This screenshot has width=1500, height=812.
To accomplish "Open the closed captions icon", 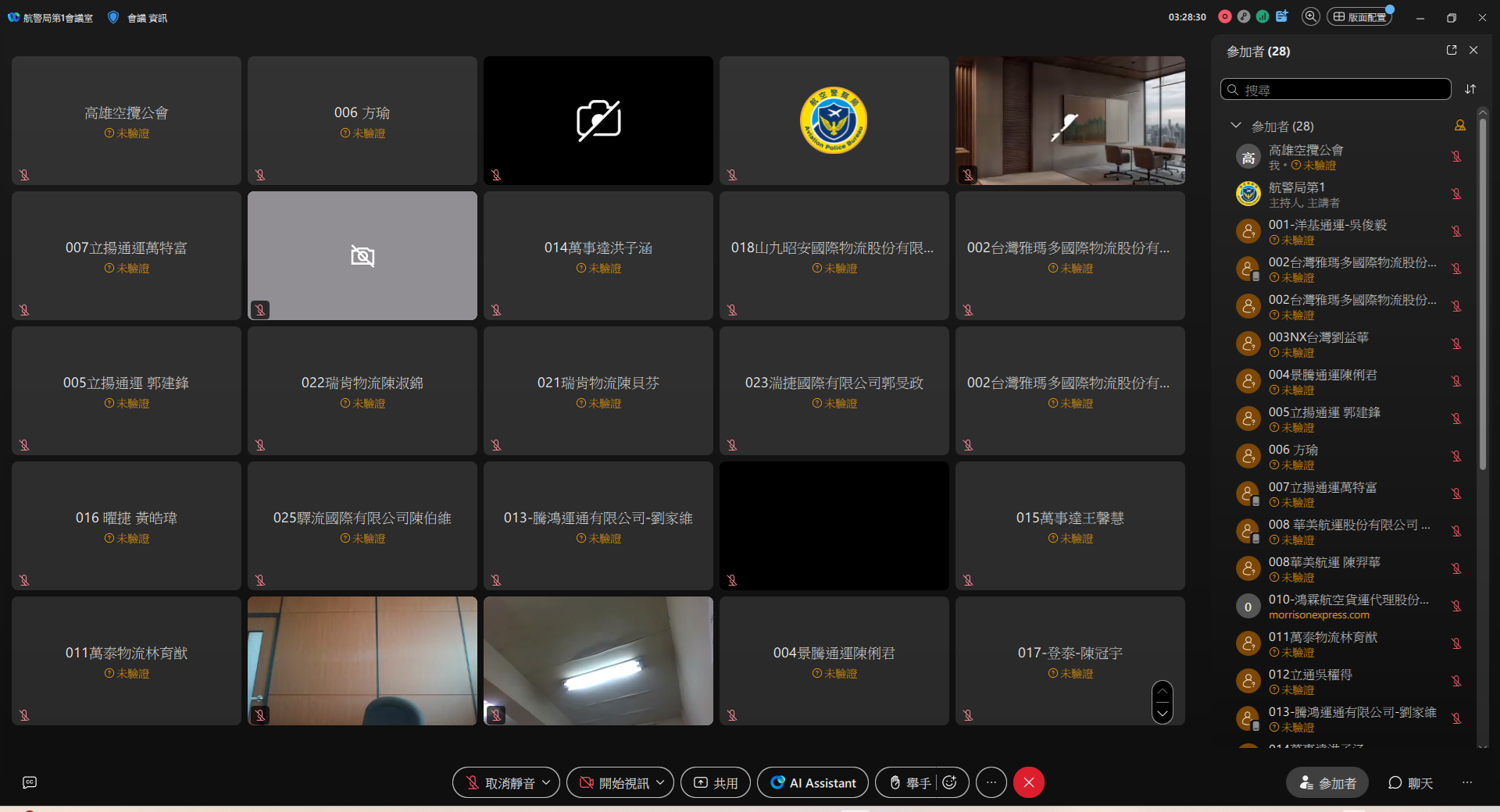I will coord(30,782).
